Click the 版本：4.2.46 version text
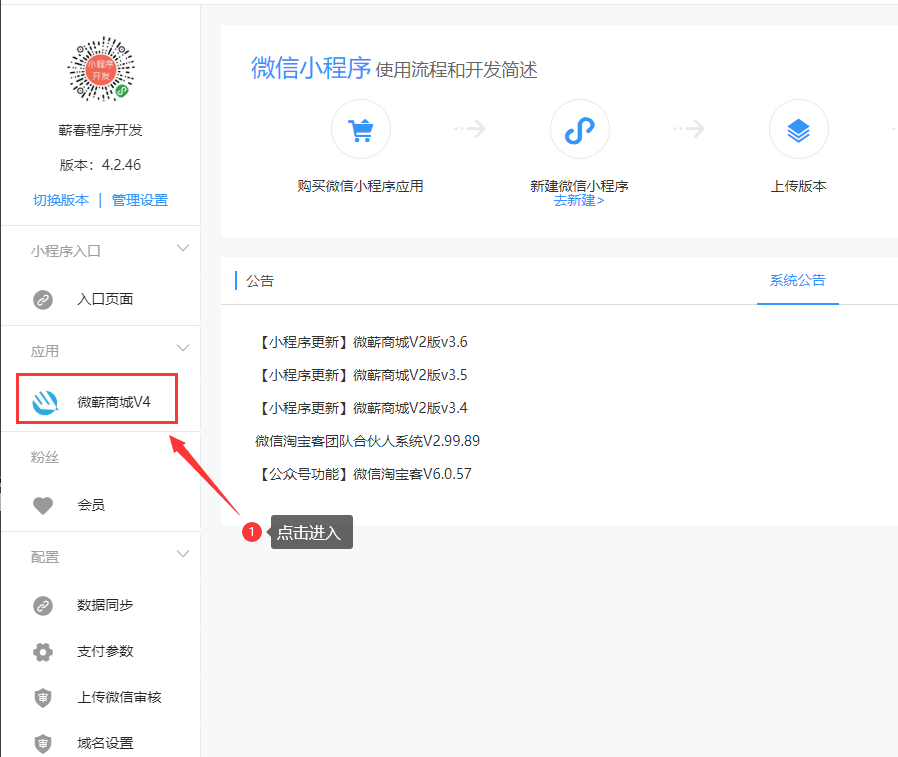This screenshot has width=898, height=757. click(x=100, y=165)
